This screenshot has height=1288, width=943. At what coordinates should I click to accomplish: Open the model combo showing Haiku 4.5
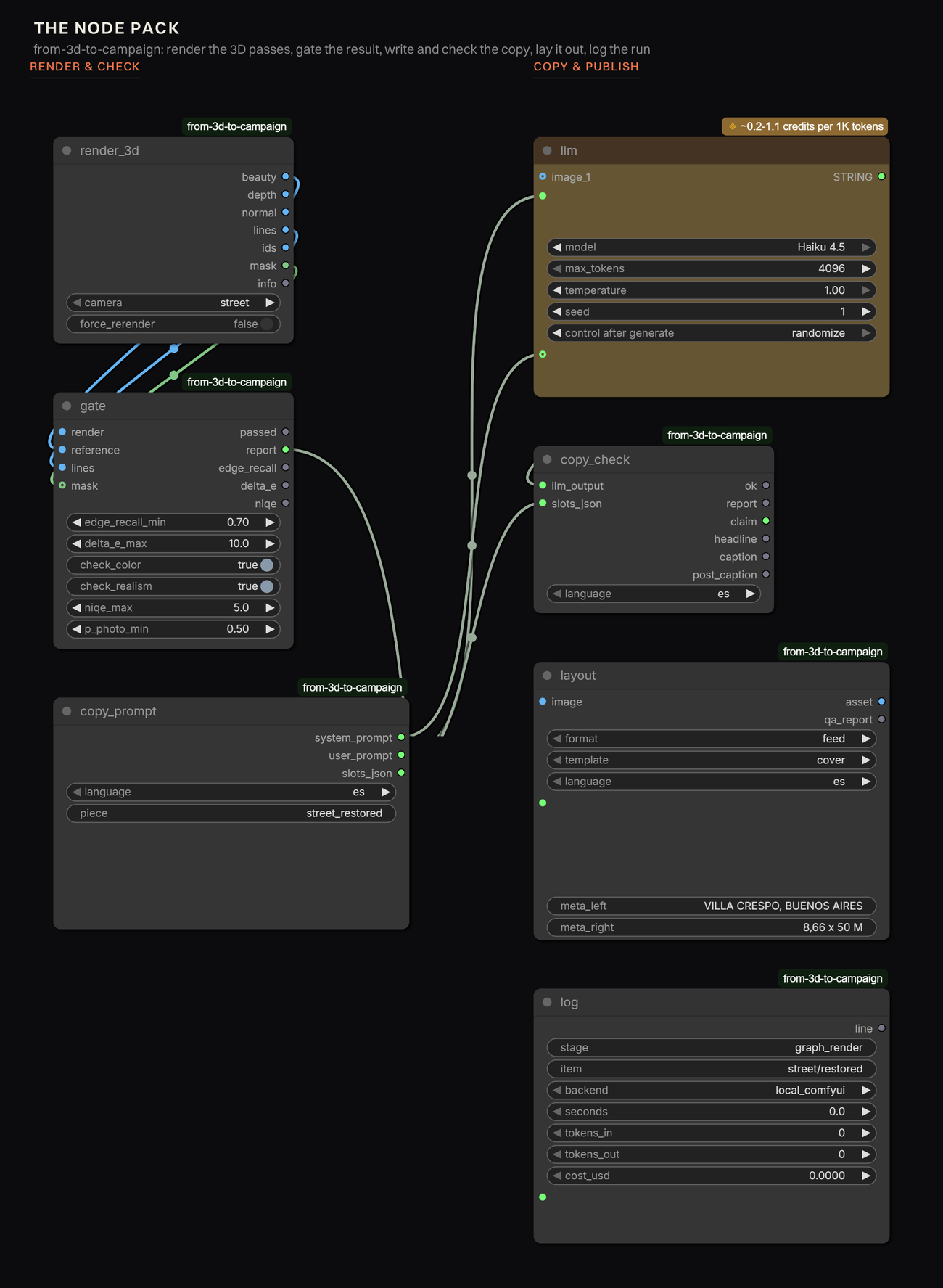(712, 247)
